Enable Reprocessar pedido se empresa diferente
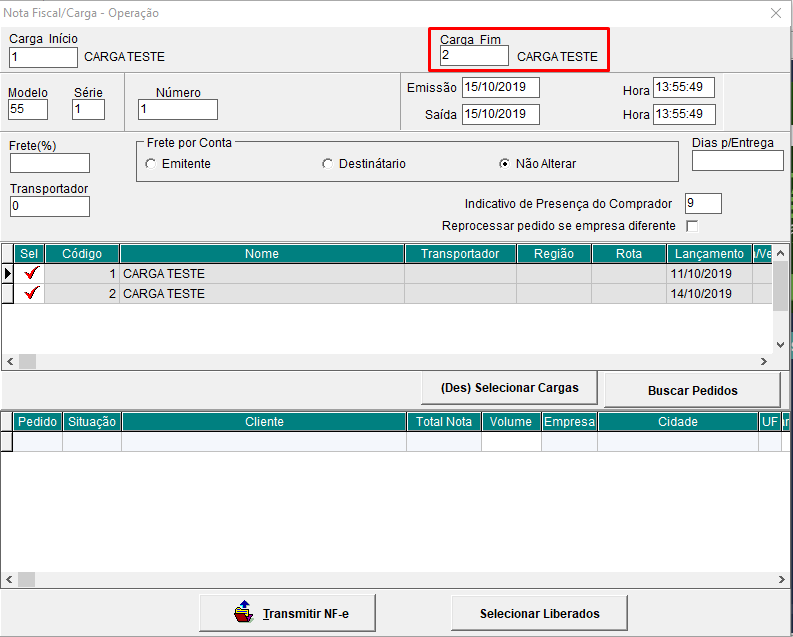 point(692,226)
